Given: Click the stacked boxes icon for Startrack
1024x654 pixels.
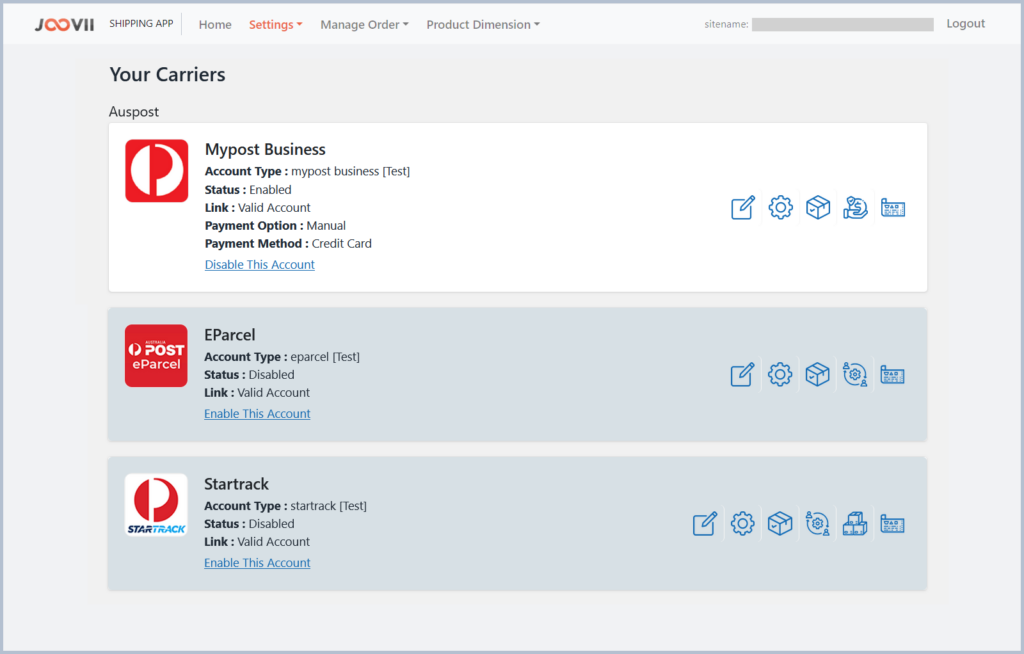Looking at the screenshot, I should pyautogui.click(x=855, y=524).
